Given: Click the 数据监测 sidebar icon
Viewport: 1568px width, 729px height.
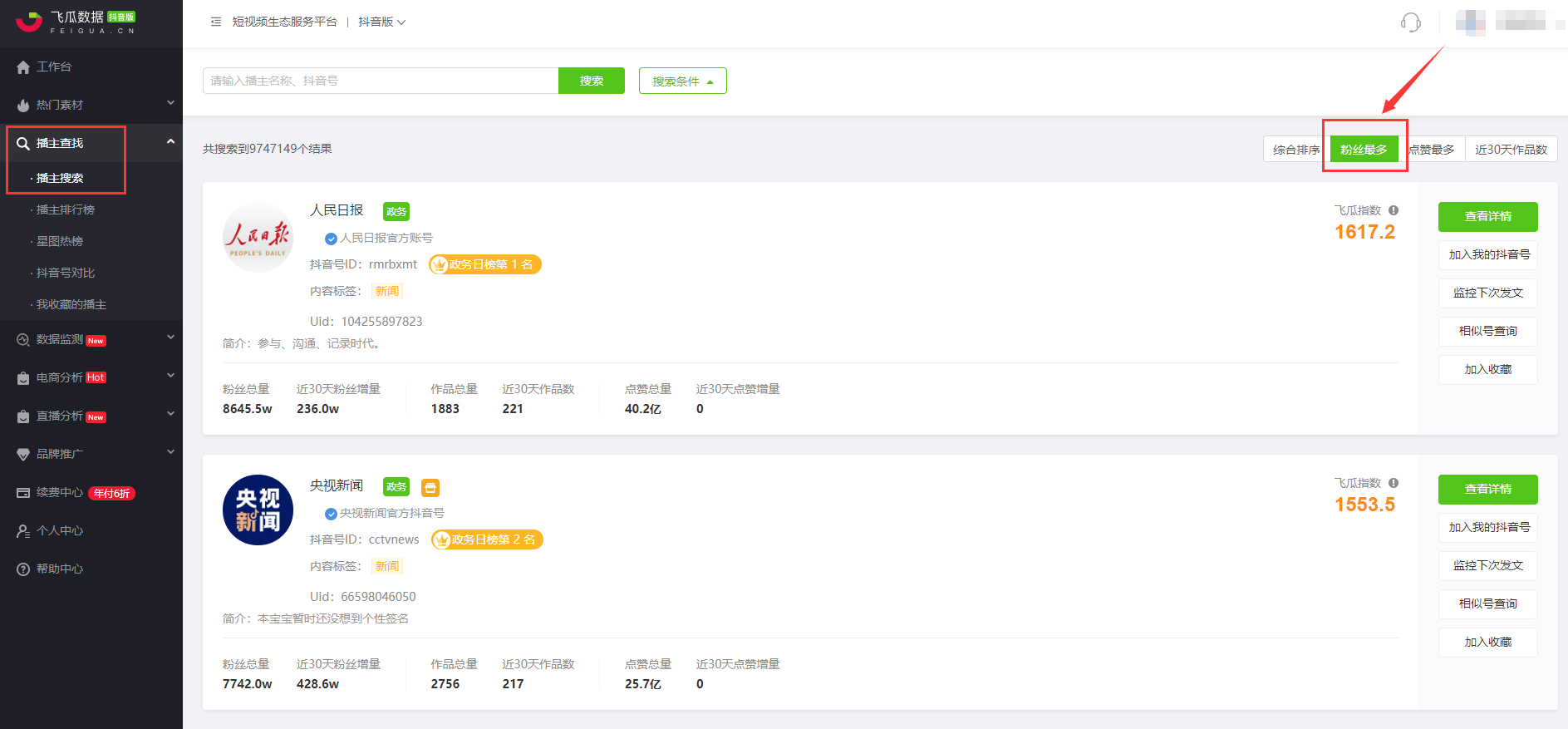Looking at the screenshot, I should pos(23,340).
